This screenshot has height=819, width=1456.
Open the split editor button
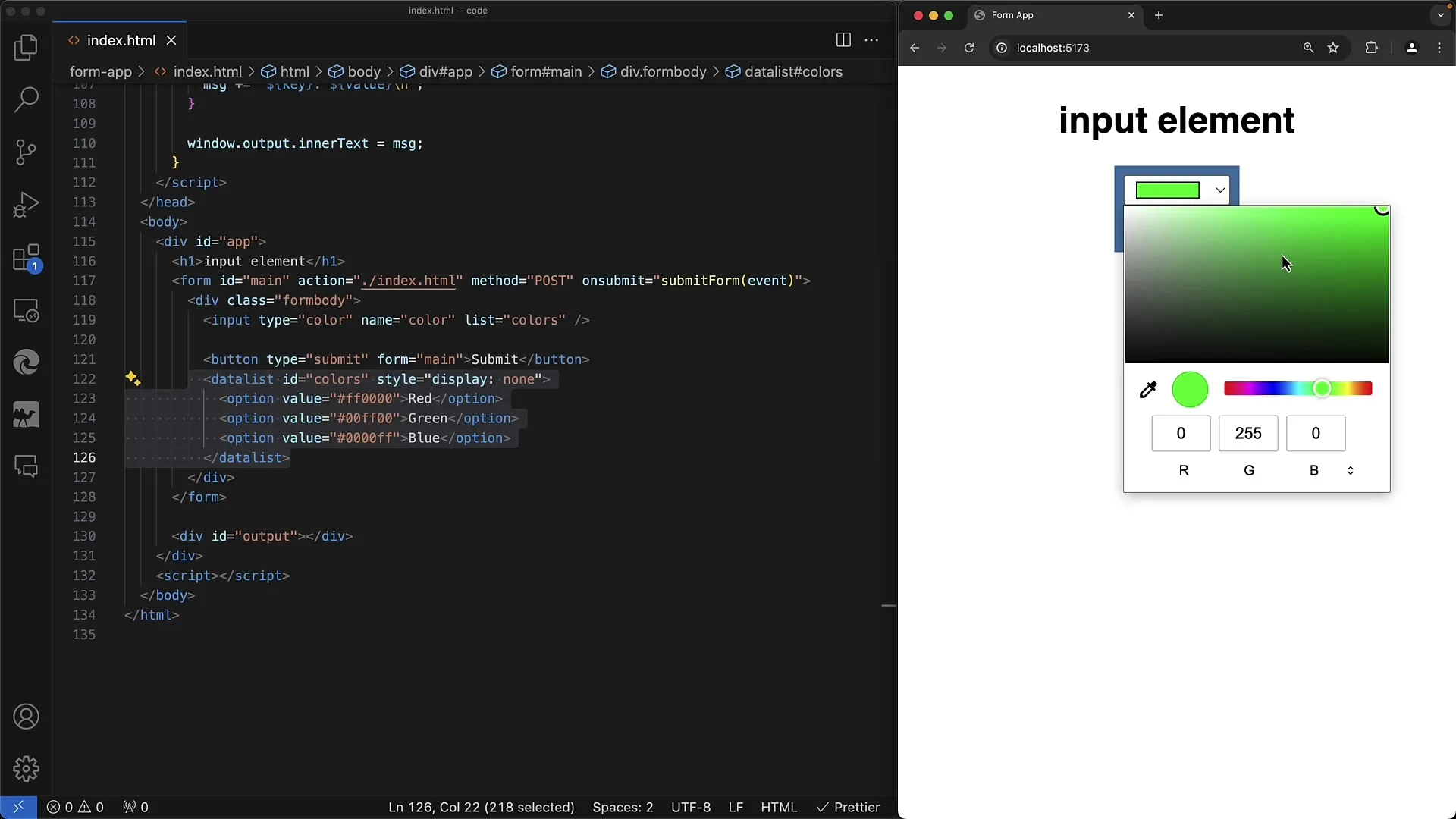click(843, 40)
